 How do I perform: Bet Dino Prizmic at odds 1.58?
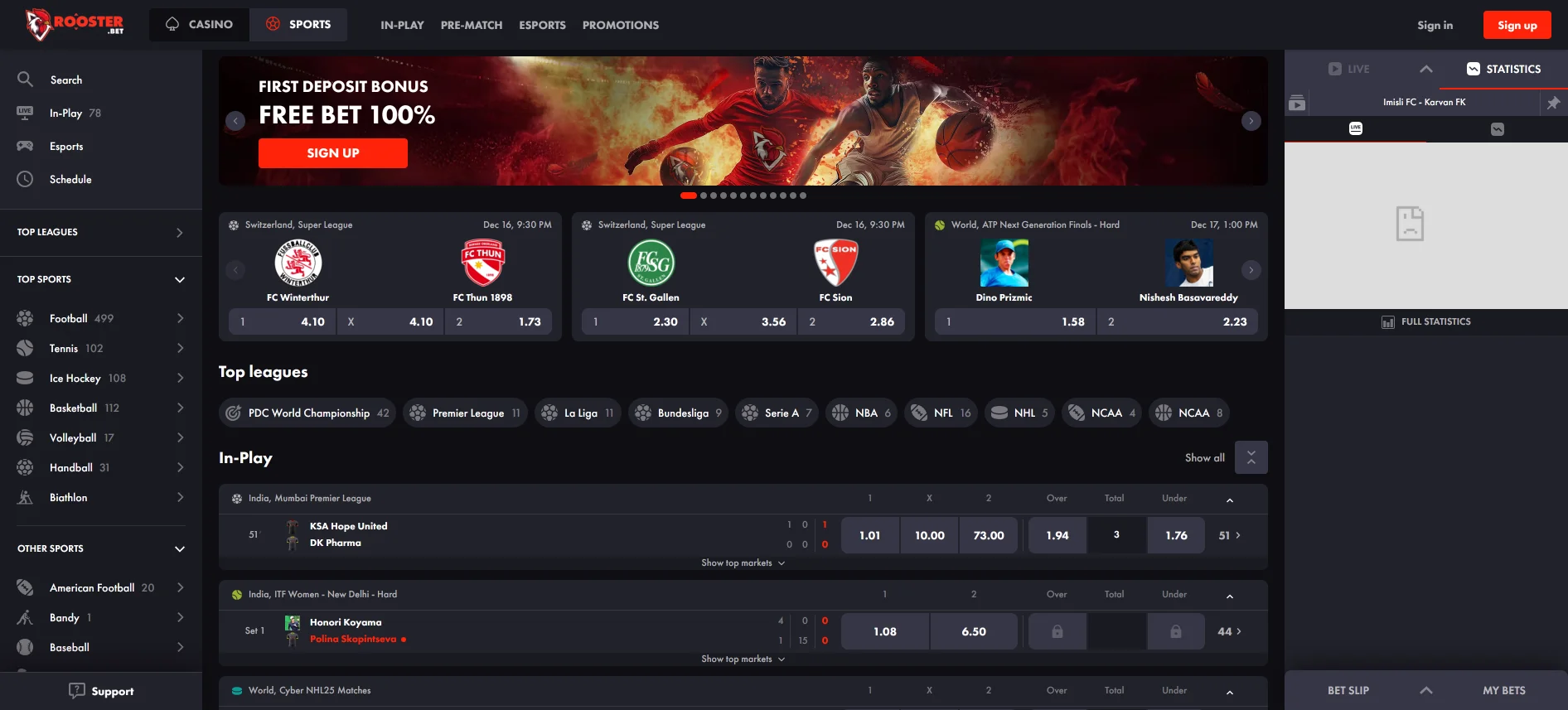[x=1015, y=321]
